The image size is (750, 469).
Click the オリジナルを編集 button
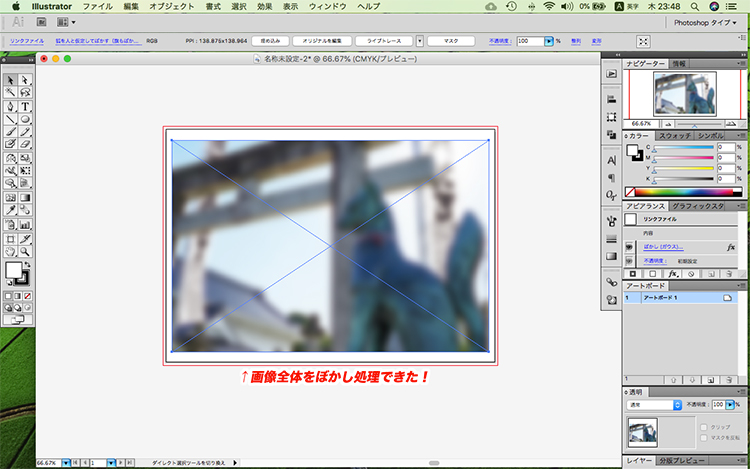322,41
